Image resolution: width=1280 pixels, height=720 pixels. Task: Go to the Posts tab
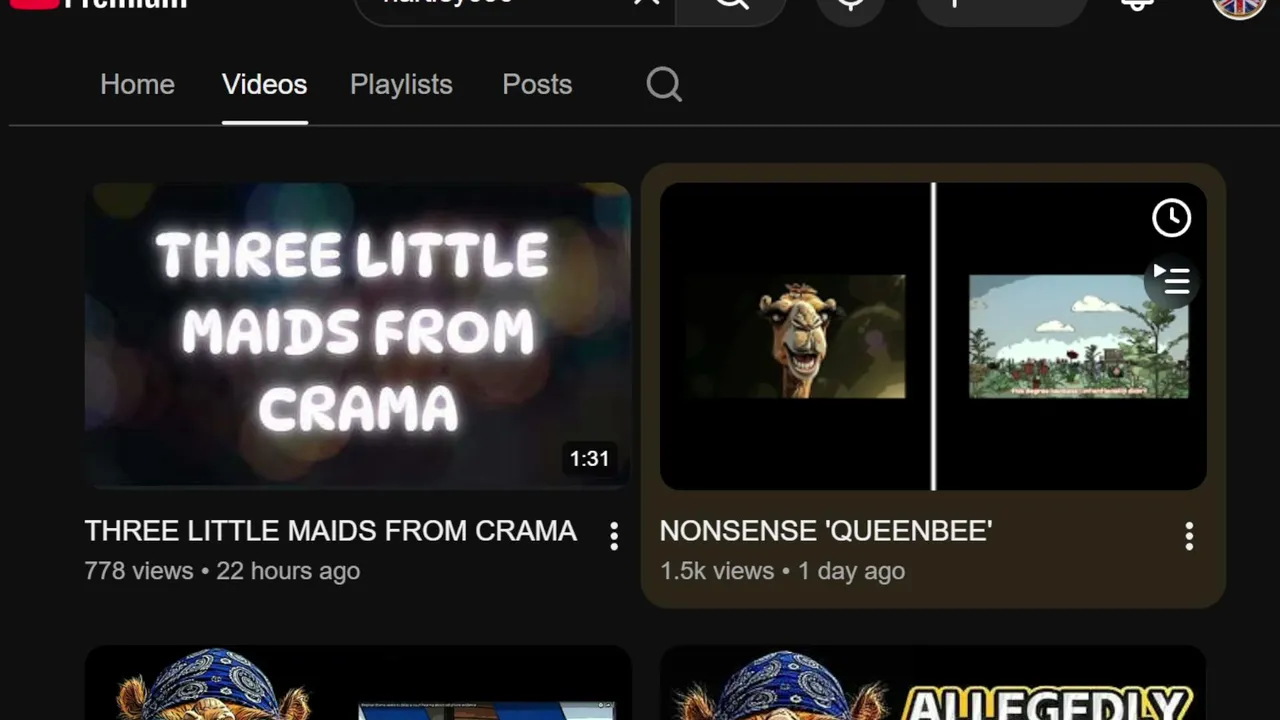point(537,84)
